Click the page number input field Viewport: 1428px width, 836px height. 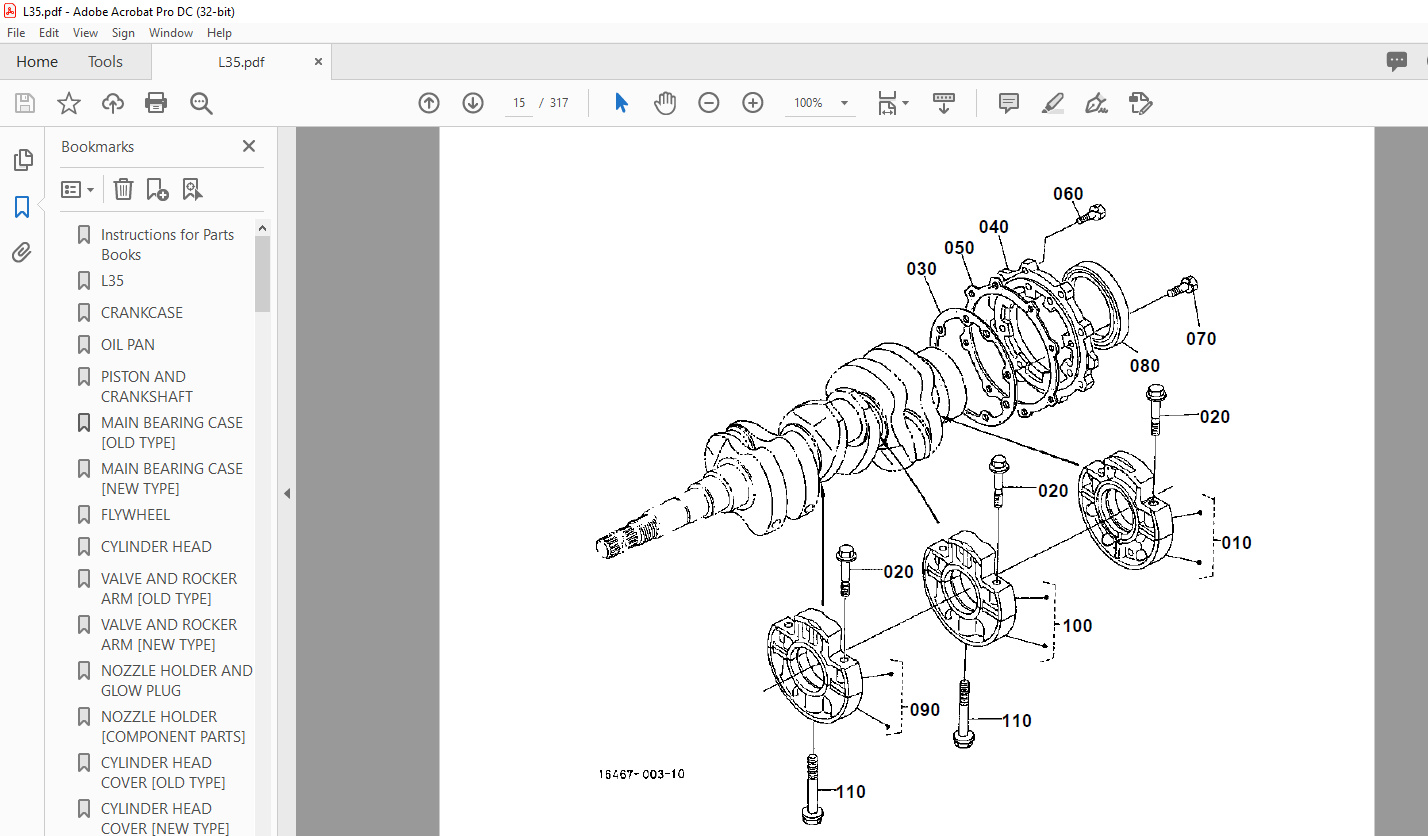click(x=519, y=103)
